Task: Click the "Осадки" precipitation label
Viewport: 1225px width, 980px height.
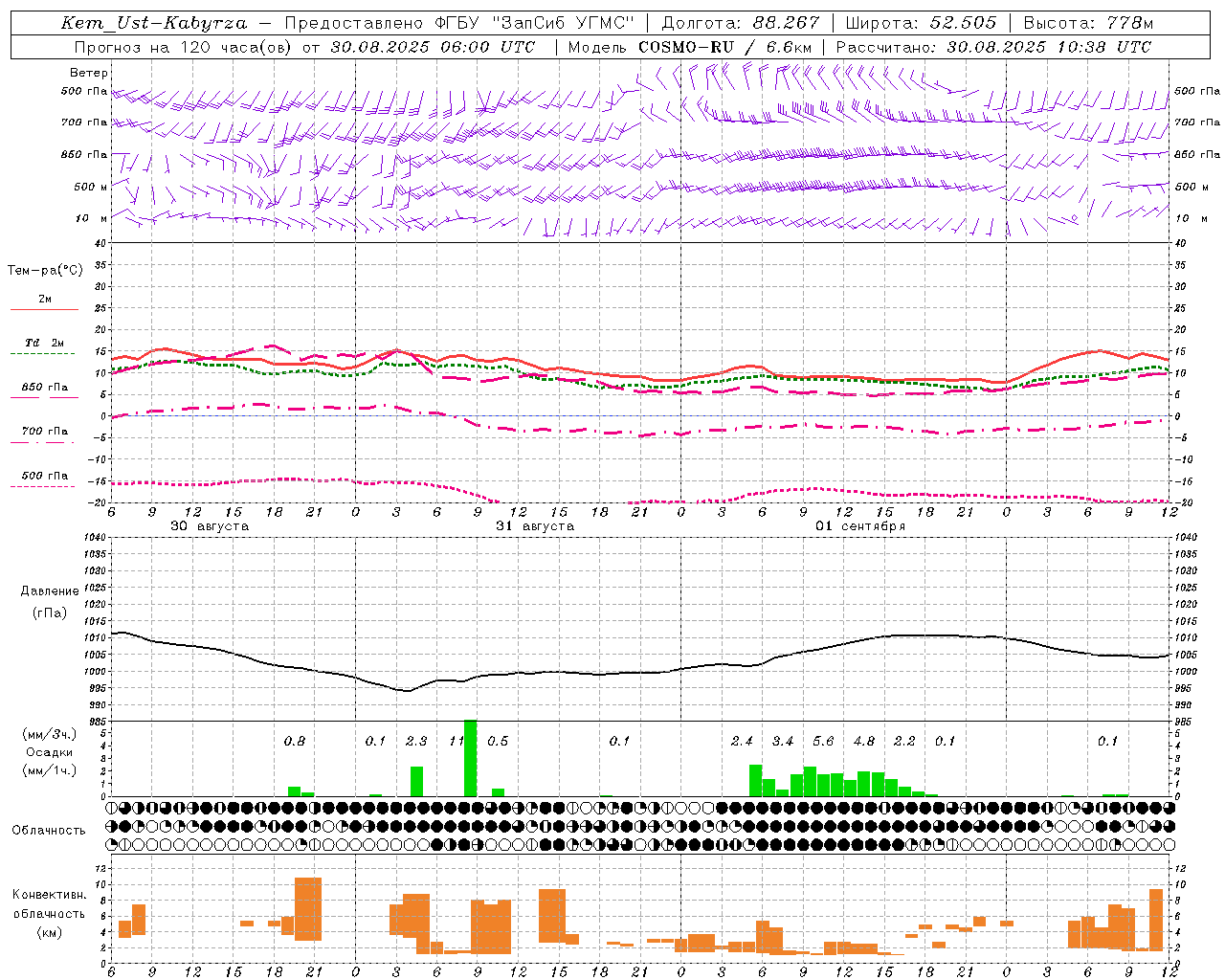Action: pos(50,752)
